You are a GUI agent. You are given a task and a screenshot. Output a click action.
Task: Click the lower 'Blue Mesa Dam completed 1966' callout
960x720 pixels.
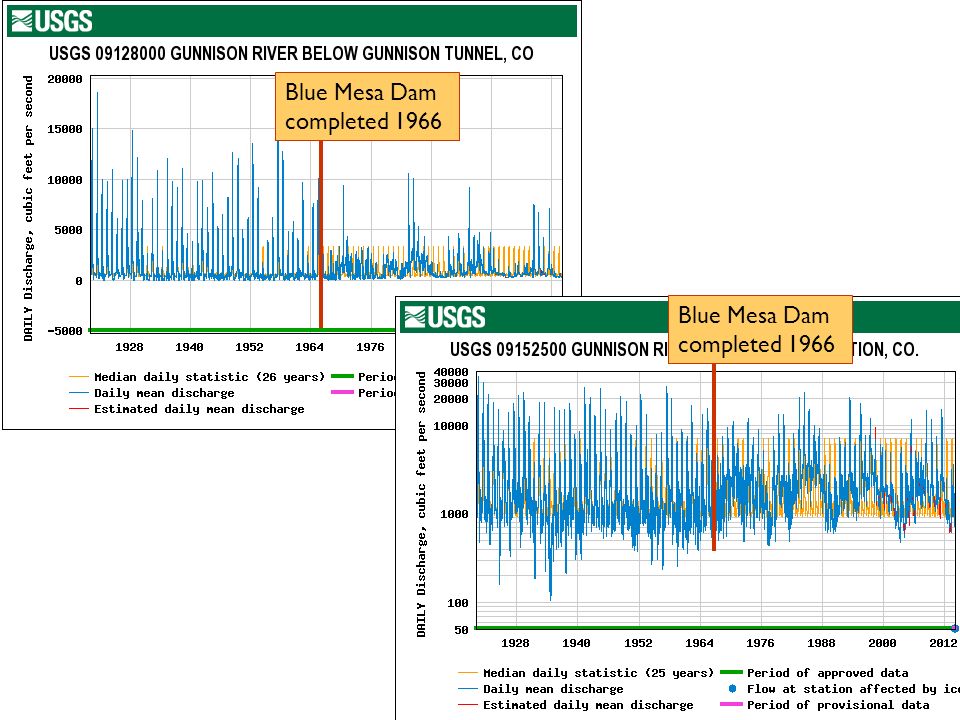click(x=760, y=329)
